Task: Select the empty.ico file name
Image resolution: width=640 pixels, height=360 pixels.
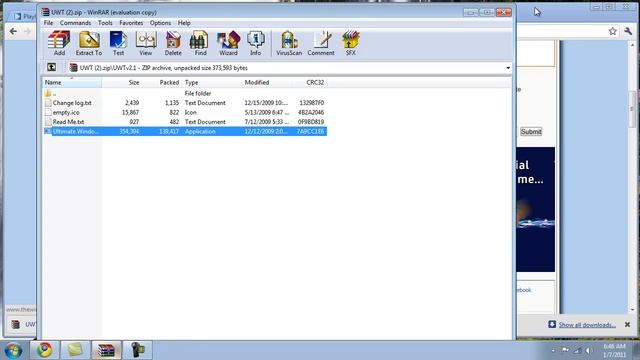Action: click(66, 112)
